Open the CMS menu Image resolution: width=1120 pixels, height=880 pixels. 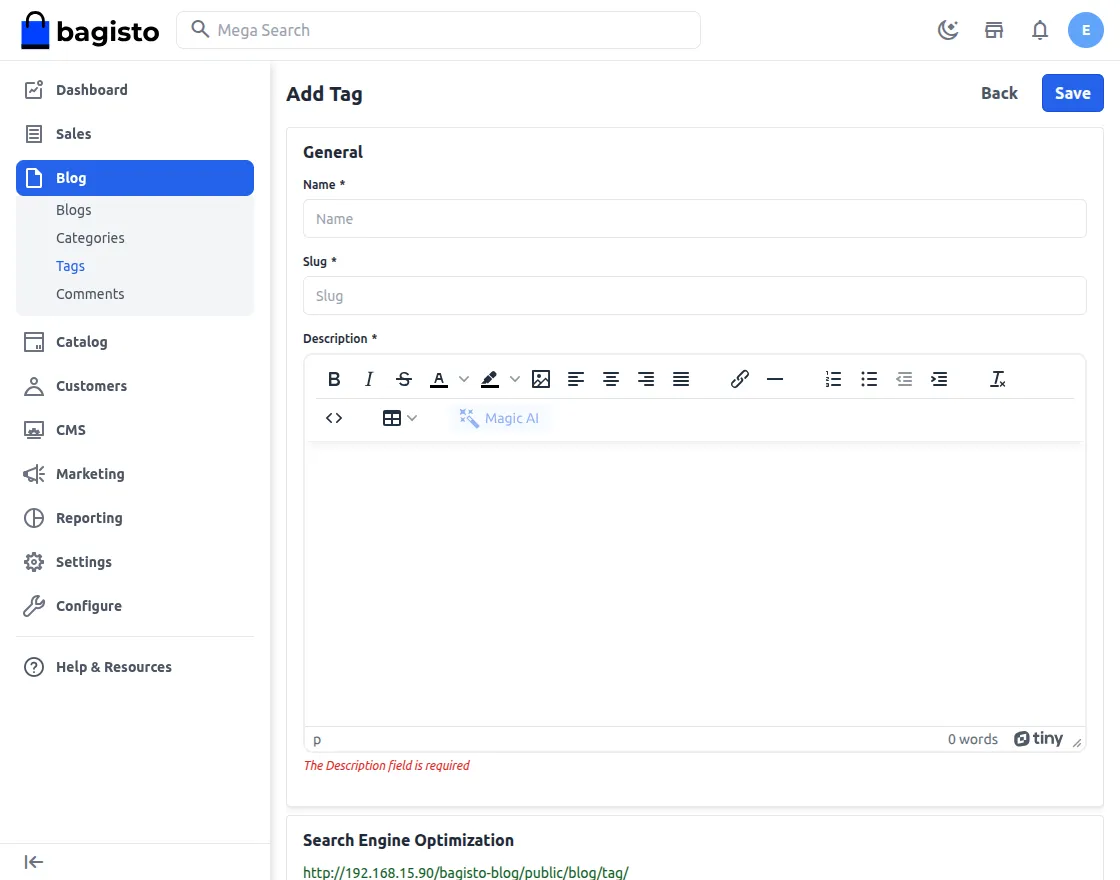point(135,430)
